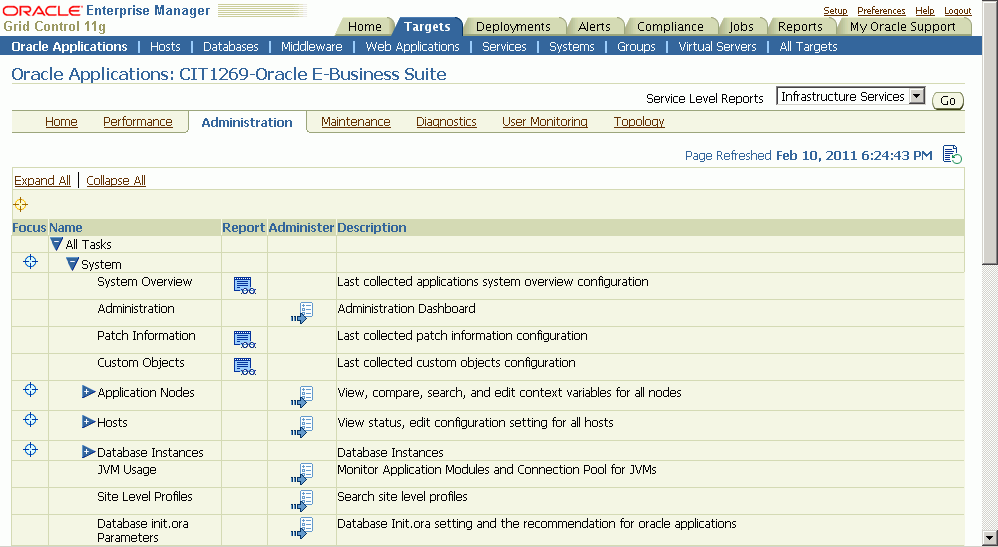
Task: Launch Administration Dashboard administer icon
Action: click(x=302, y=313)
